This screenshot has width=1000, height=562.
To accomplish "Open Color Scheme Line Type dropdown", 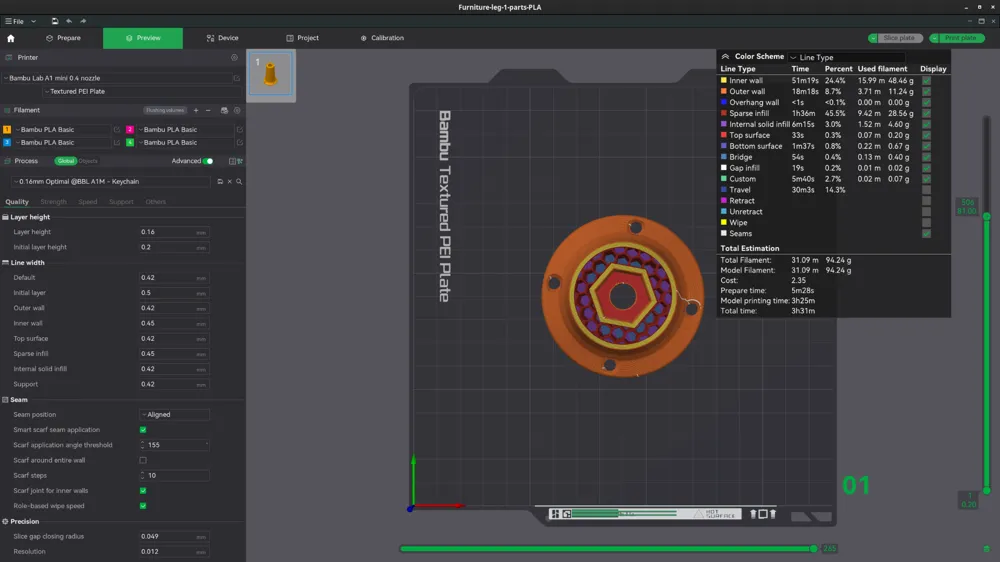I will tap(846, 57).
